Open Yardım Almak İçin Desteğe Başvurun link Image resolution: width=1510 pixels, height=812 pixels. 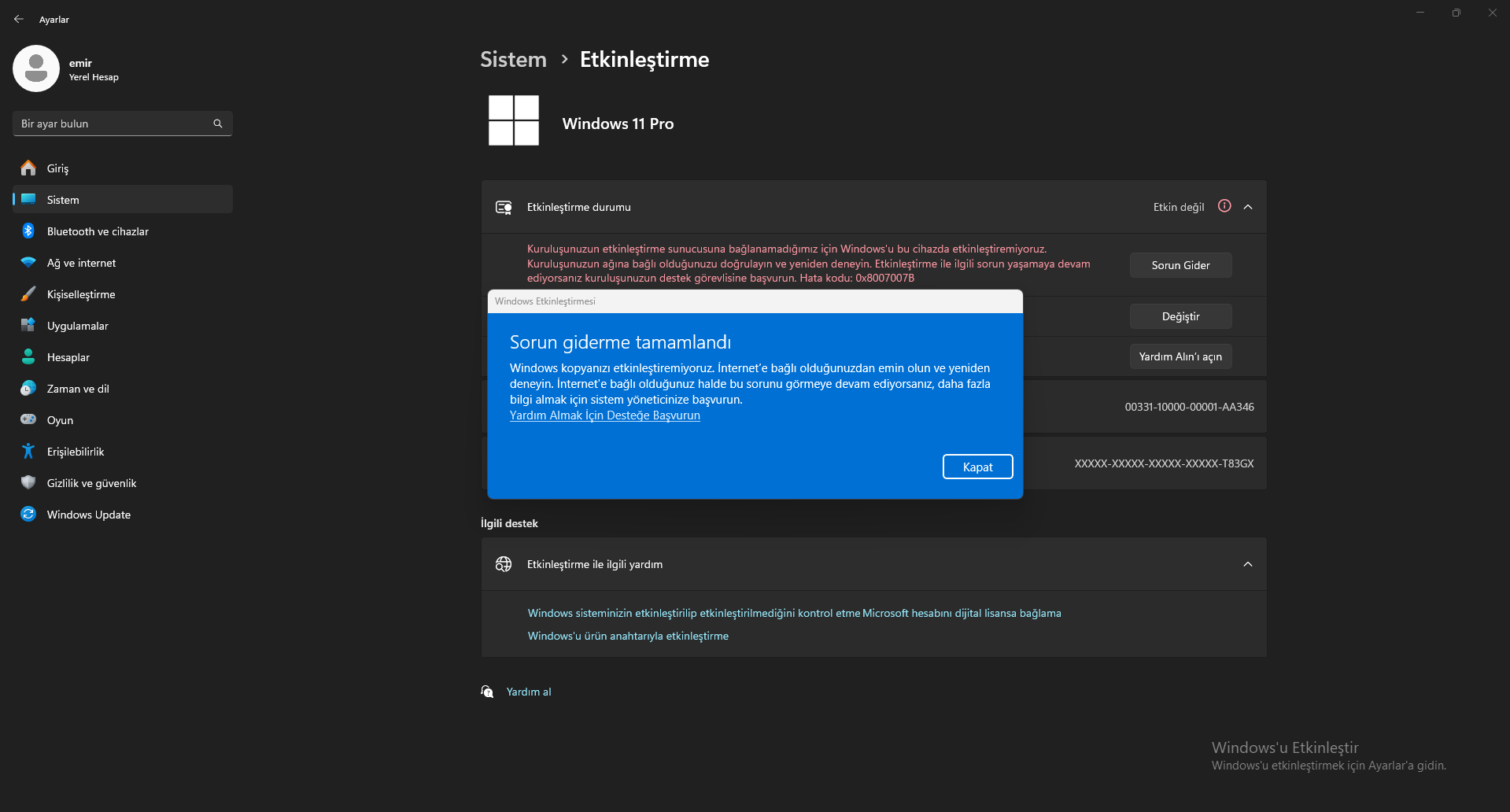(605, 415)
